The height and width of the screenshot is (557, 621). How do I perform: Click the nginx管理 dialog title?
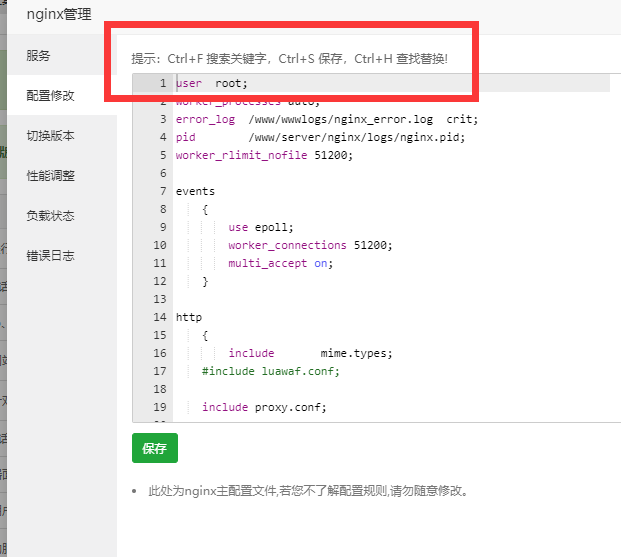coord(59,15)
